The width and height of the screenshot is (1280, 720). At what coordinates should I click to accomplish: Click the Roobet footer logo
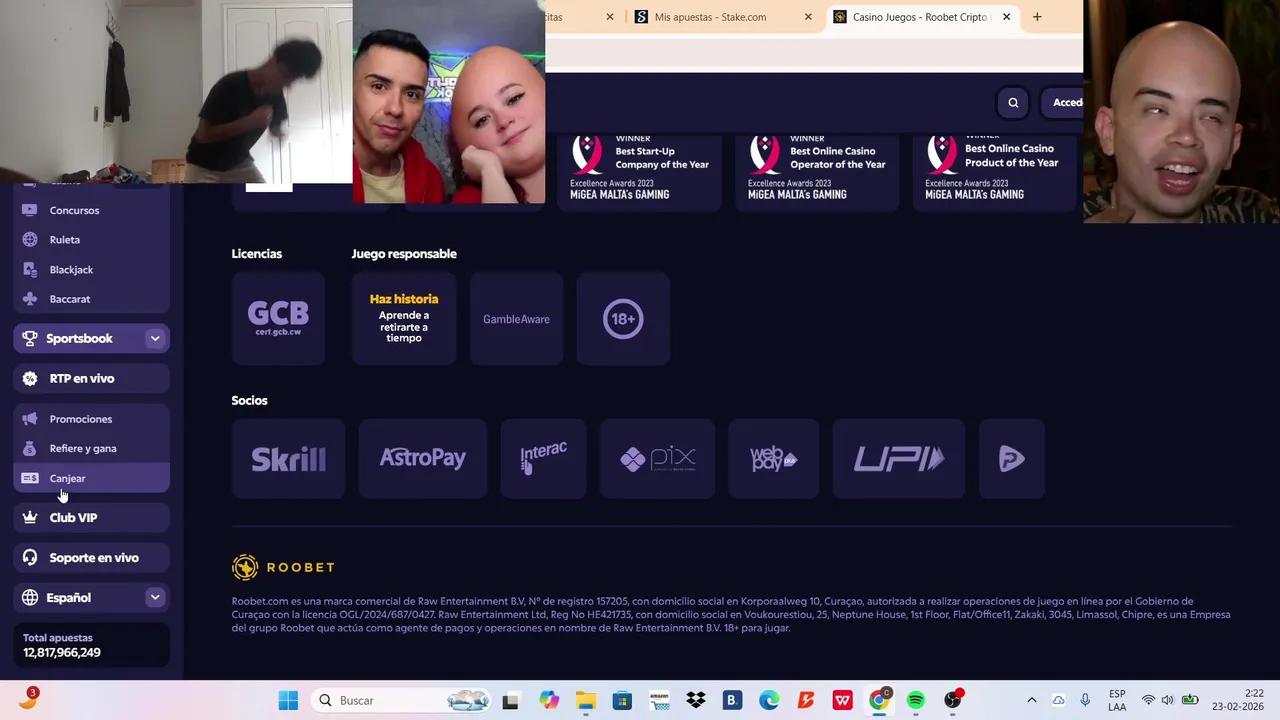pyautogui.click(x=283, y=567)
